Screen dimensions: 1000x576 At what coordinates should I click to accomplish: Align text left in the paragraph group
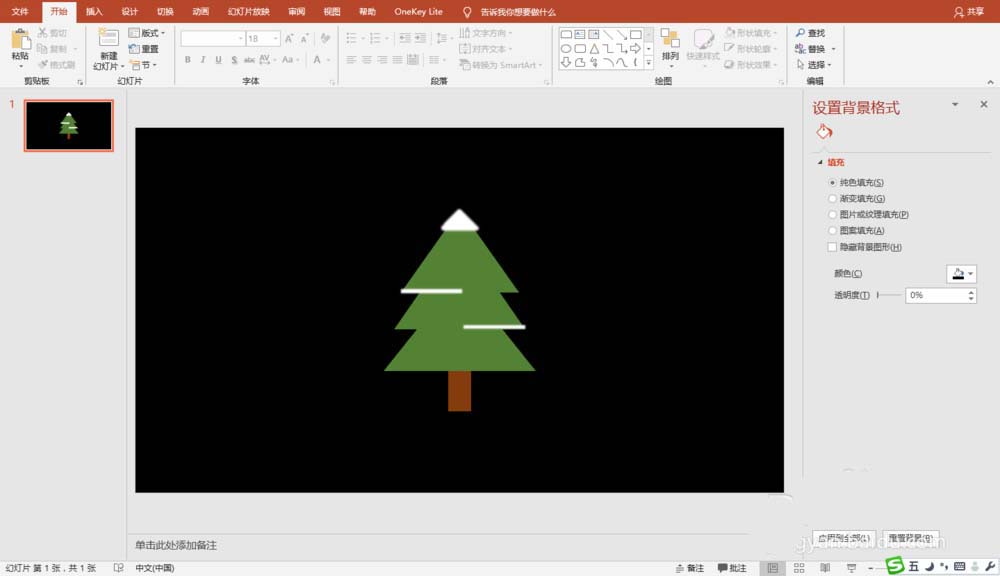(x=351, y=59)
